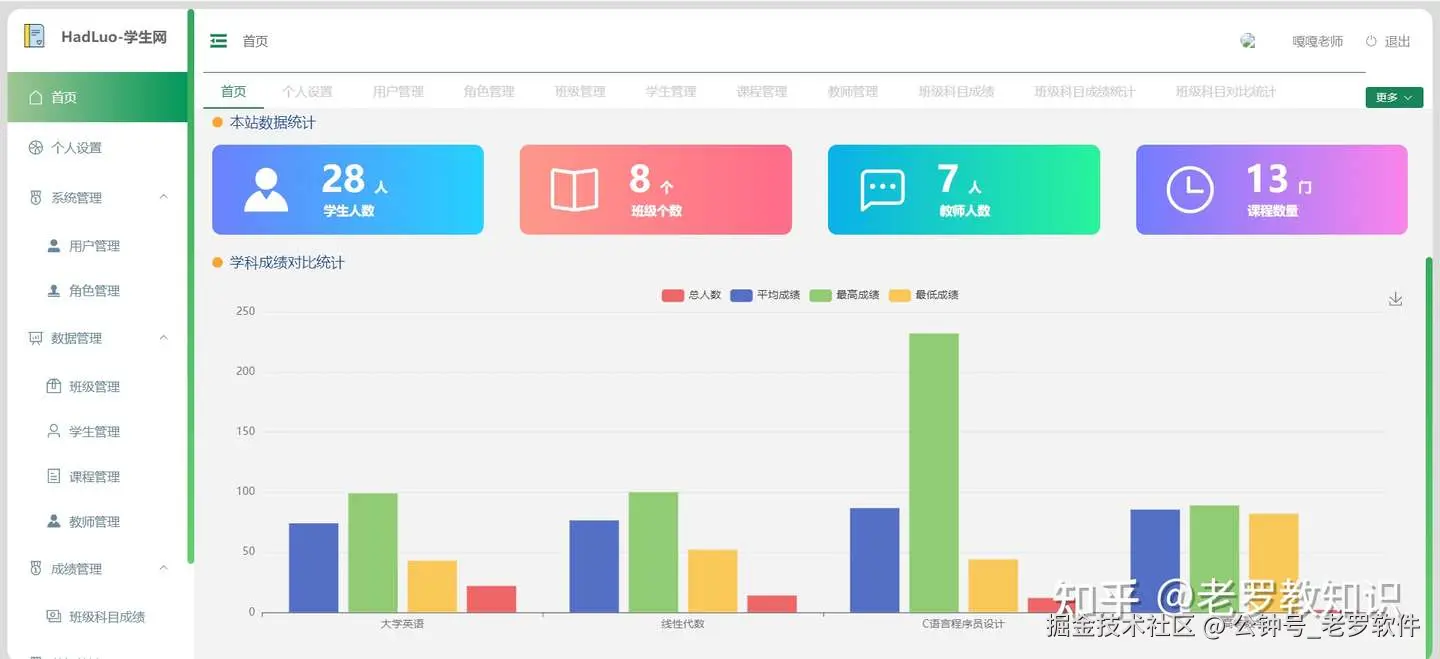Open 个人设置 in the sidebar

coord(97,148)
